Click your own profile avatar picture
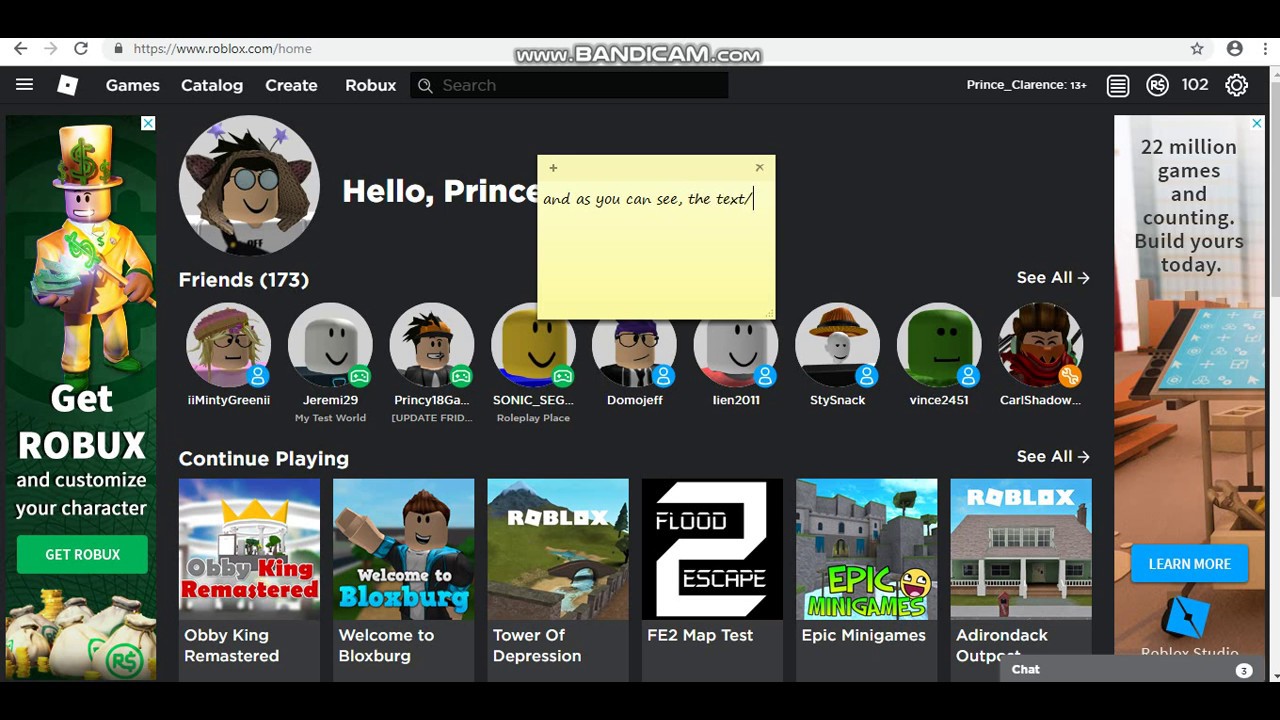Viewport: 1280px width, 720px height. 249,186
